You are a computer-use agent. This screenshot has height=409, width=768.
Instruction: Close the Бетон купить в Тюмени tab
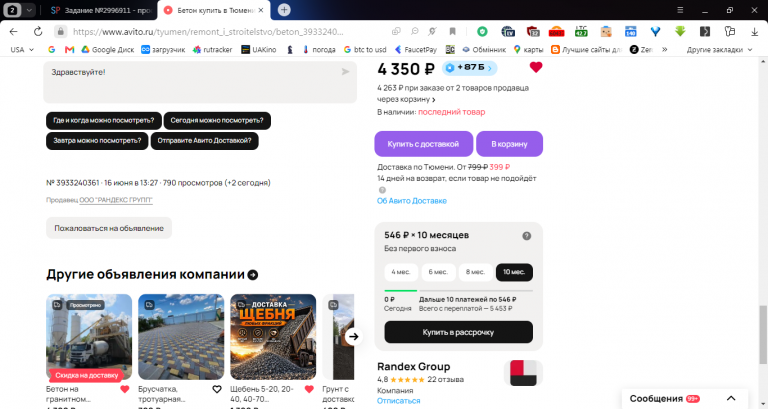coord(261,10)
